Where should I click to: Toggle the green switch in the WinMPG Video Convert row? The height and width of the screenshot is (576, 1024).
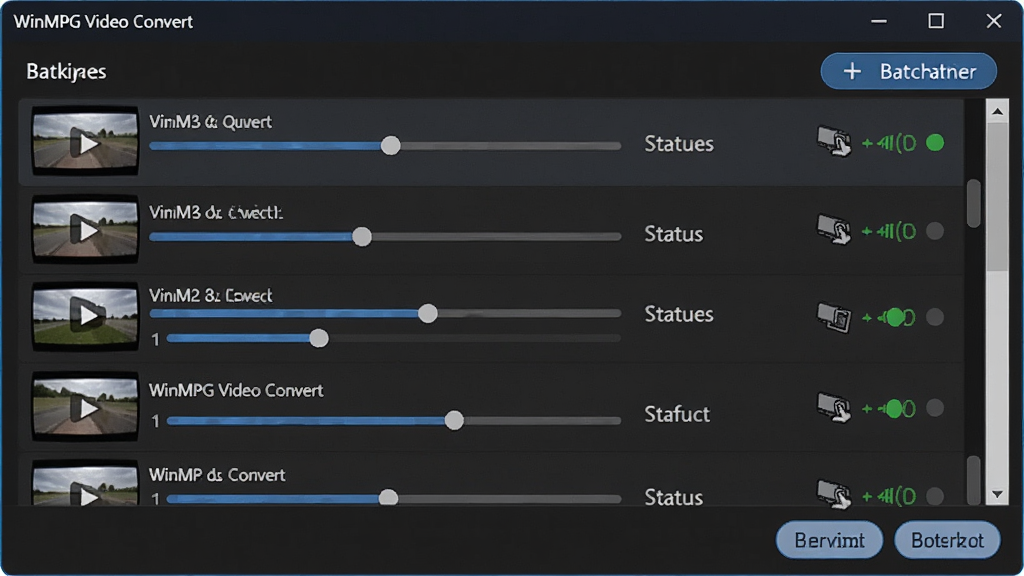[x=896, y=409]
